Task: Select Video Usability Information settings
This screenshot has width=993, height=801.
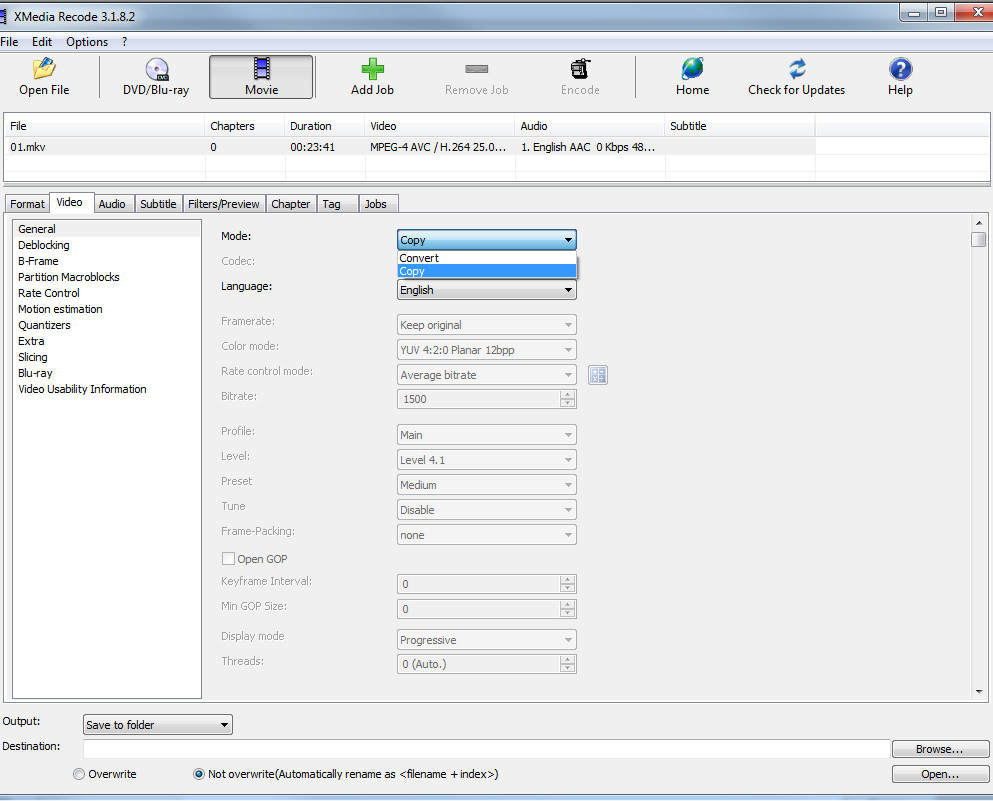Action: [82, 389]
